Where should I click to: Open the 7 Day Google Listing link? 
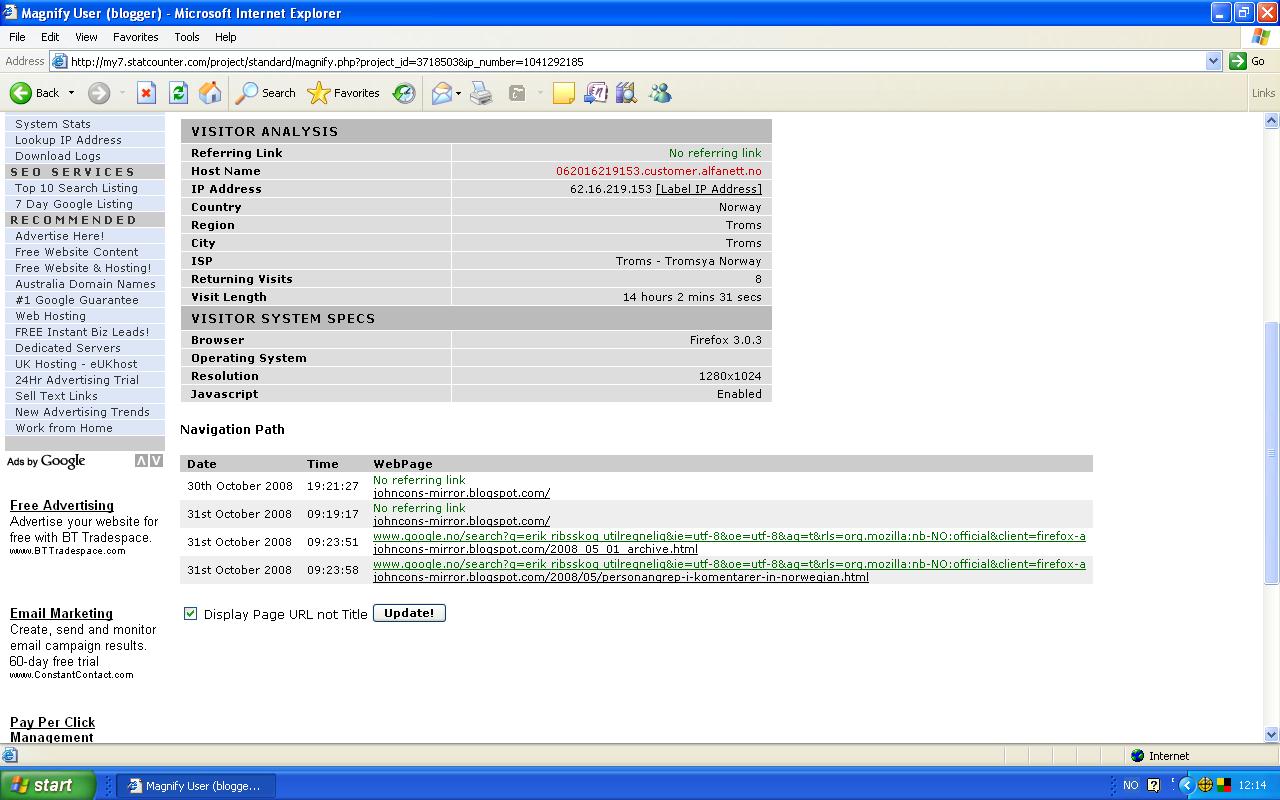(74, 204)
